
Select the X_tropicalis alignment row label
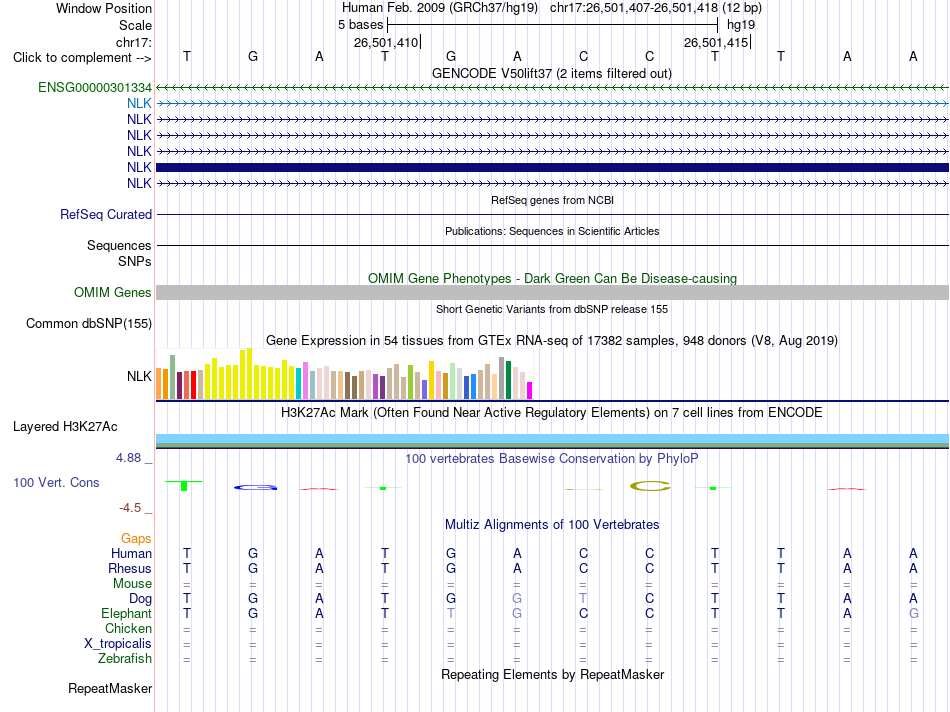tap(118, 644)
